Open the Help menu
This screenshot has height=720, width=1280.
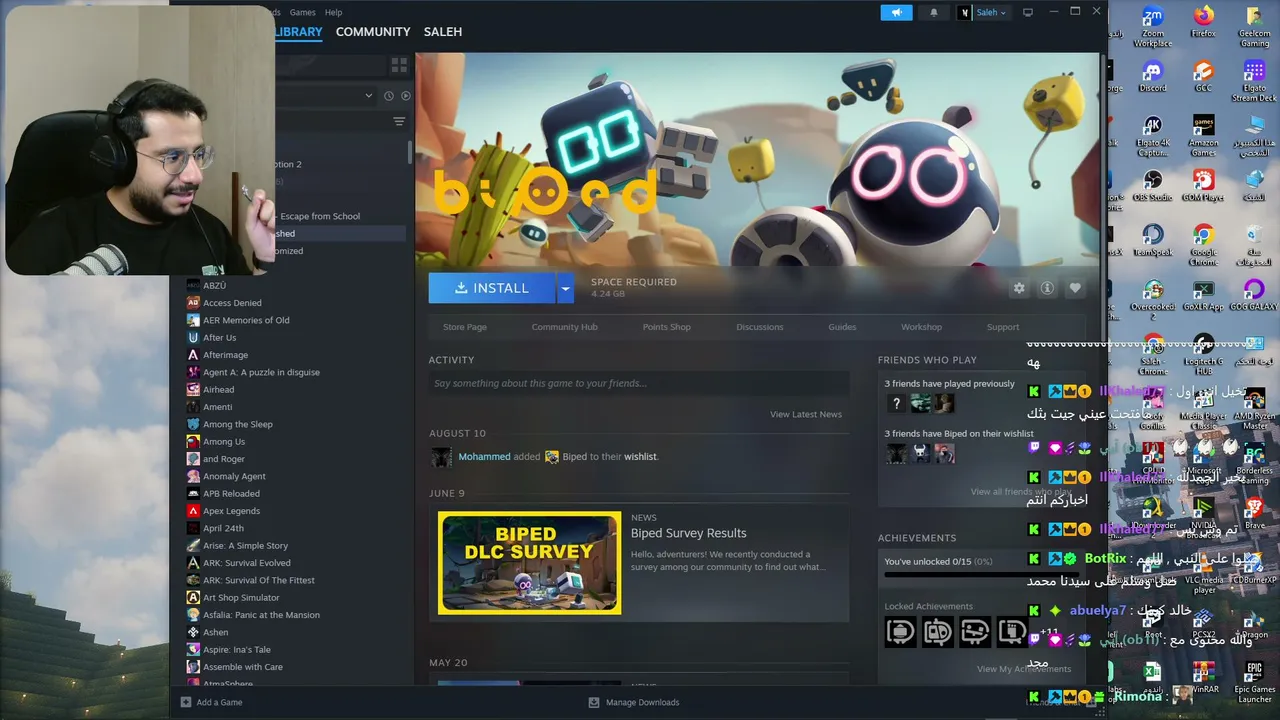coord(333,12)
